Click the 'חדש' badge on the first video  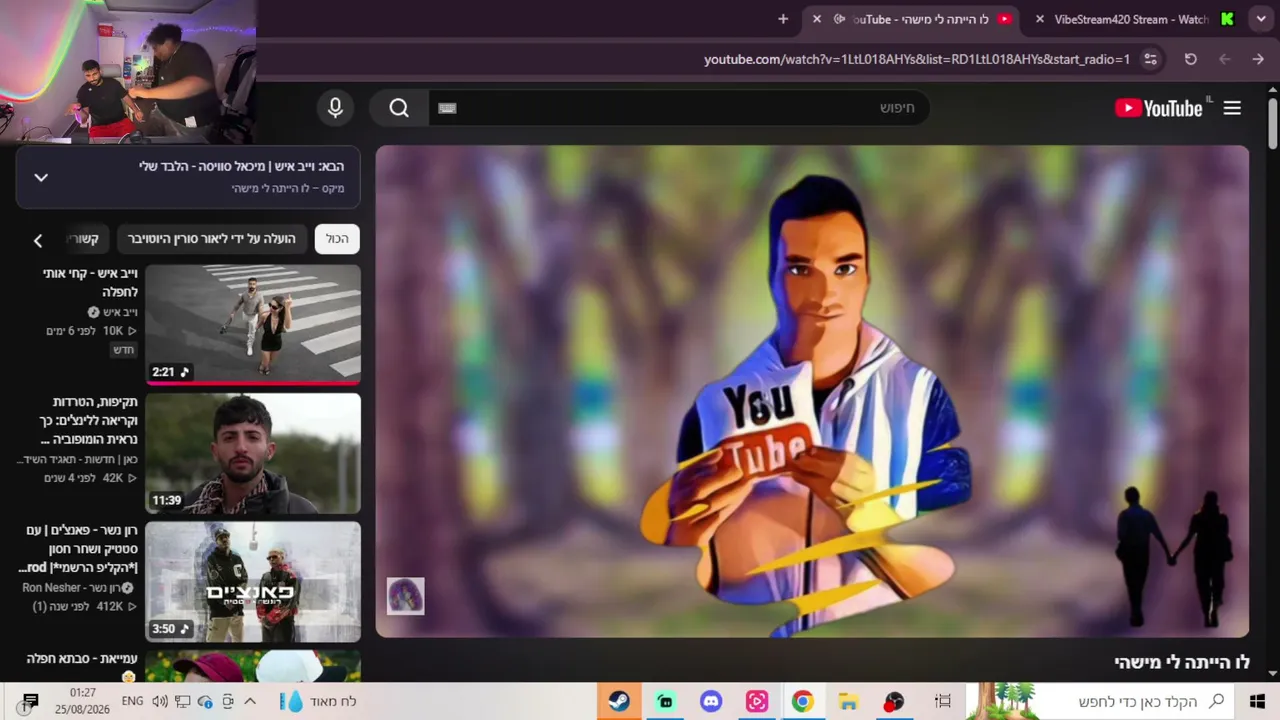click(123, 350)
